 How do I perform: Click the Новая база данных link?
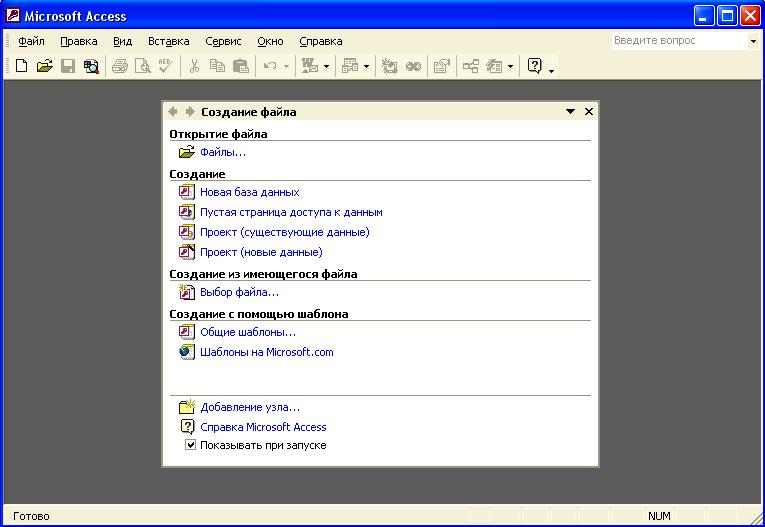pyautogui.click(x=250, y=192)
